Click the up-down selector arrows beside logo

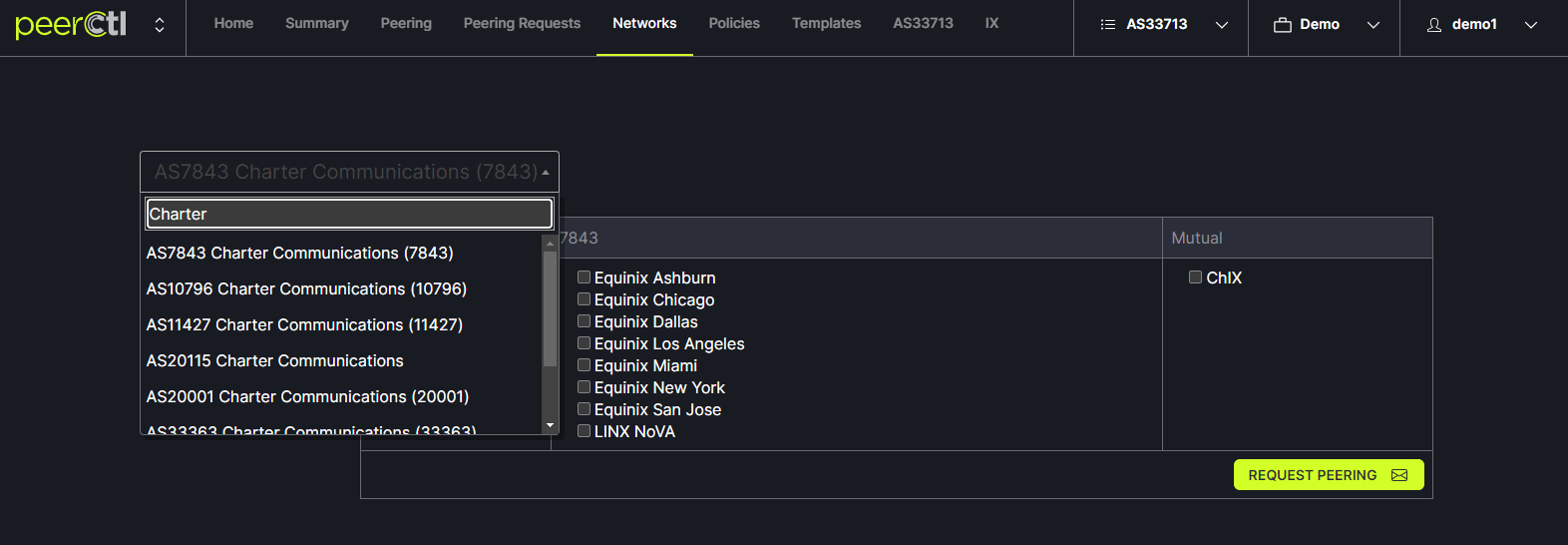click(x=160, y=25)
